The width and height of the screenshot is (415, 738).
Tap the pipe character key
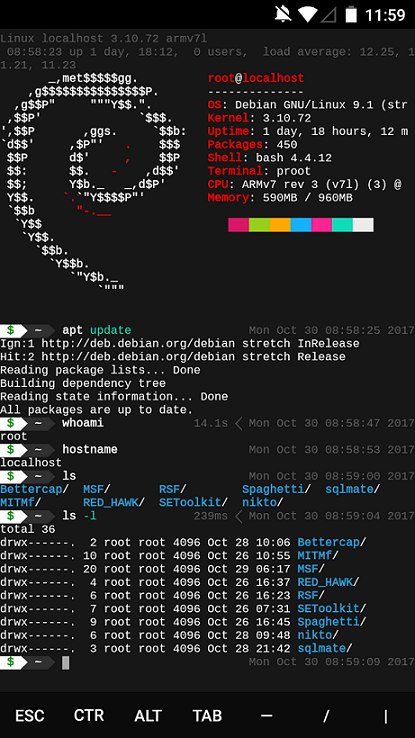tap(385, 716)
